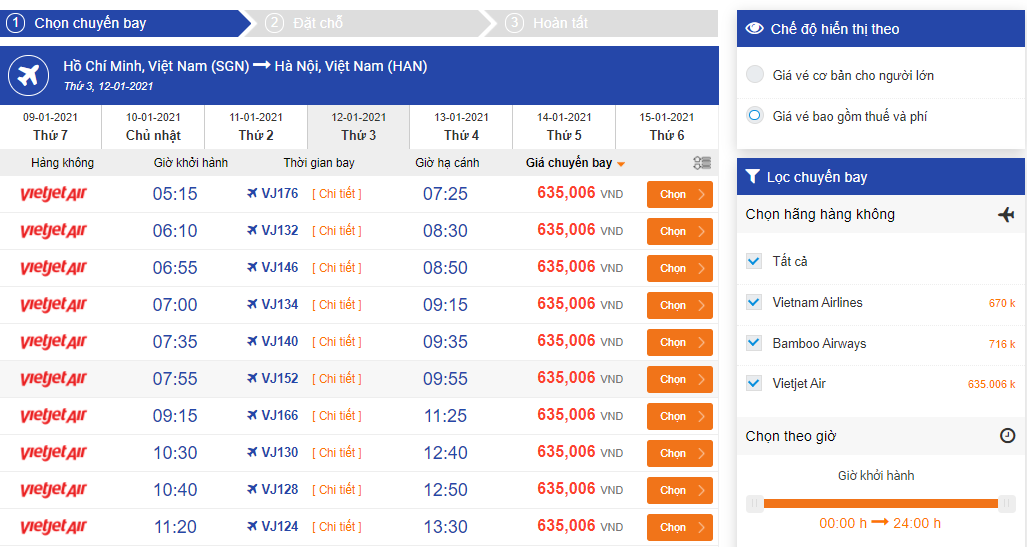Click the 670 k price beside Vietnam Airlines
Image resolution: width=1027 pixels, height=547 pixels.
click(1001, 303)
